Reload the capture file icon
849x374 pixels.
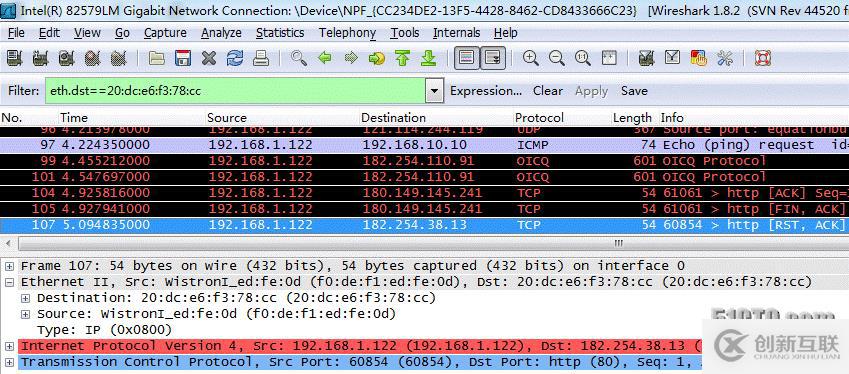[x=235, y=58]
